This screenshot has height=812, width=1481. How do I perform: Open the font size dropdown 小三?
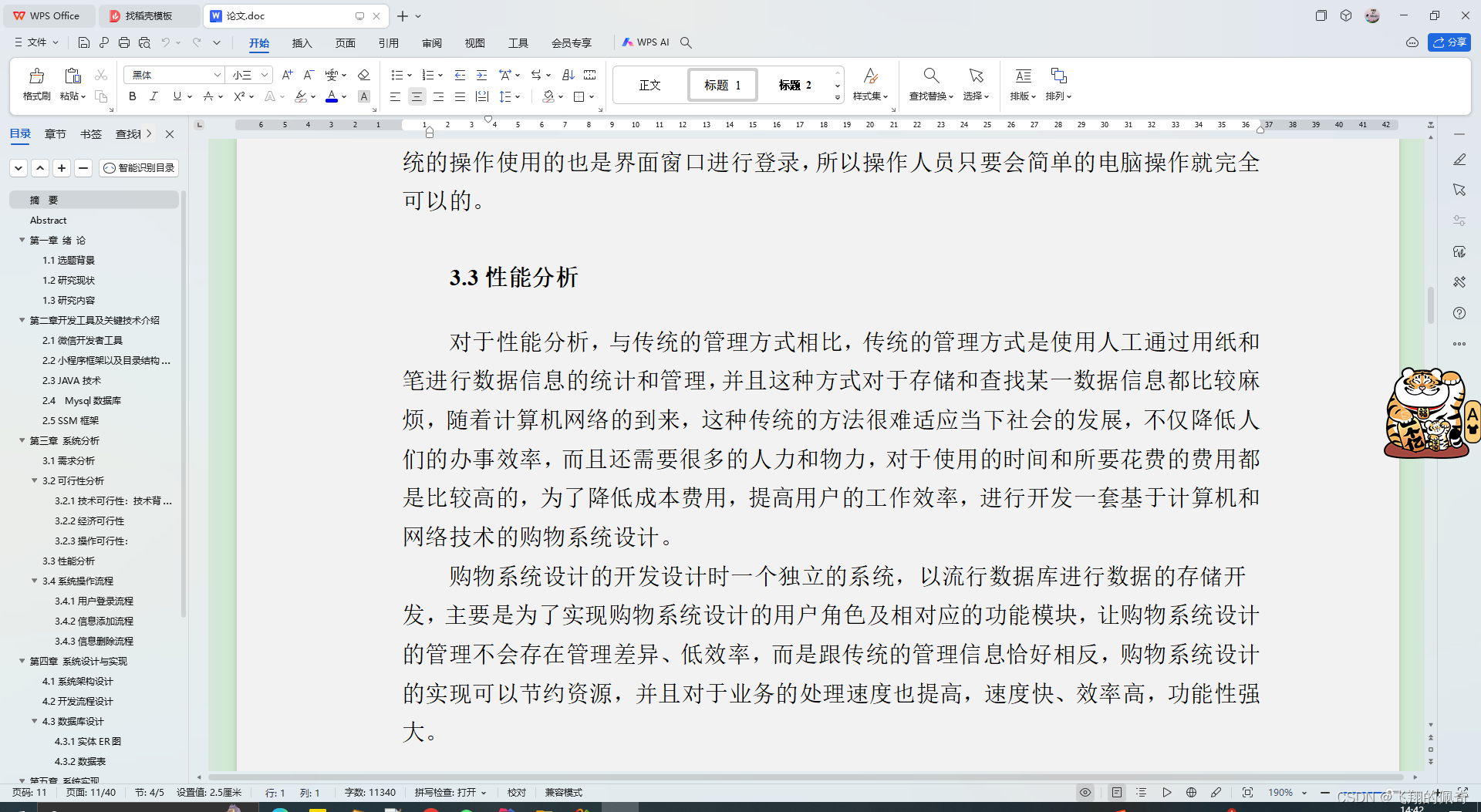tap(265, 75)
